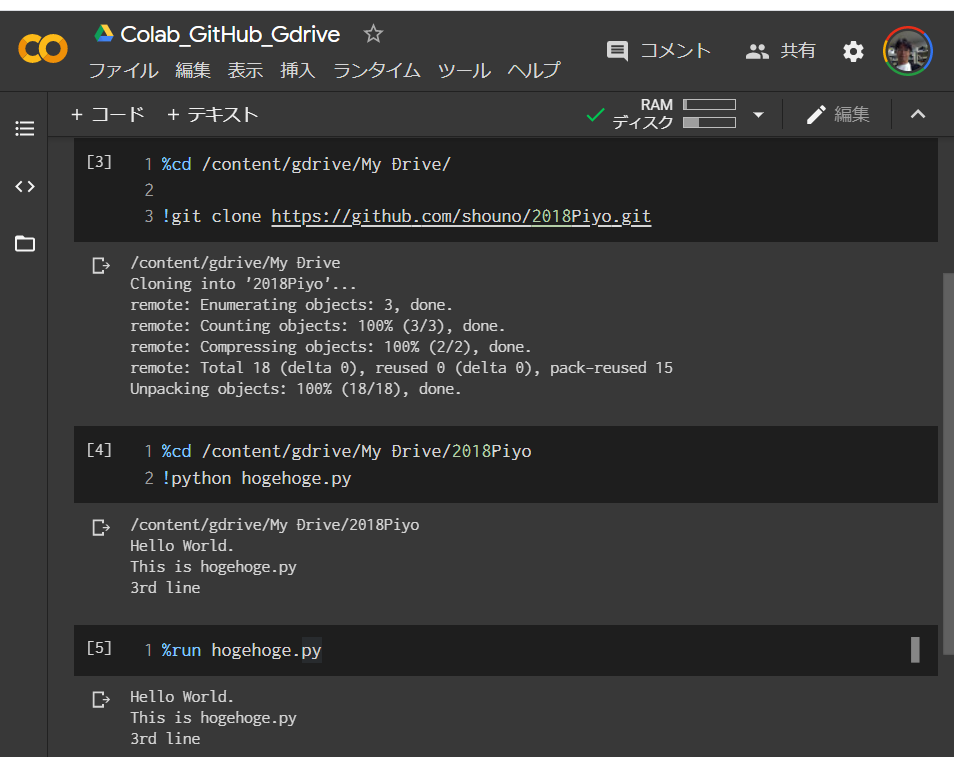Click the ディスク usage bar
The width and height of the screenshot is (954, 757).
(x=709, y=122)
